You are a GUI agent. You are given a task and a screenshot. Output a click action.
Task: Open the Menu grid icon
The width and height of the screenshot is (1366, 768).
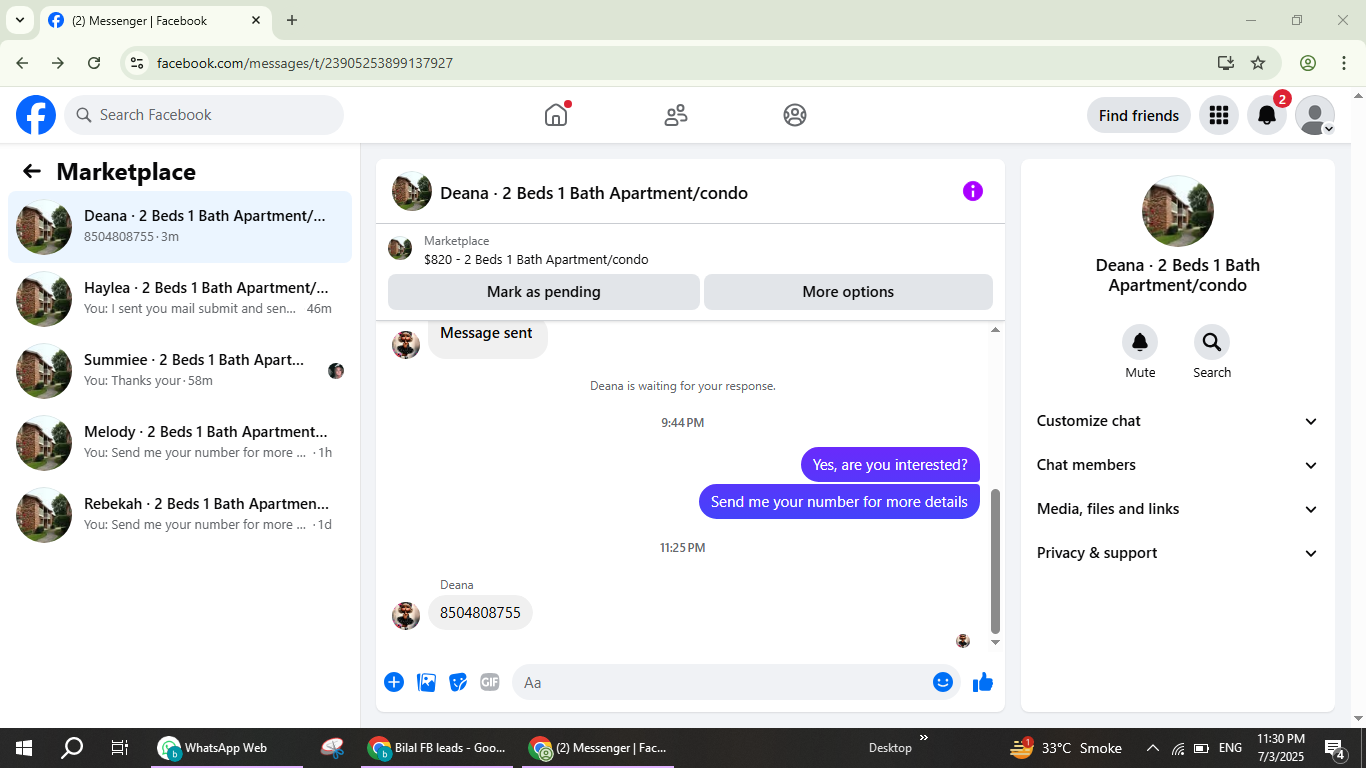pyautogui.click(x=1218, y=115)
